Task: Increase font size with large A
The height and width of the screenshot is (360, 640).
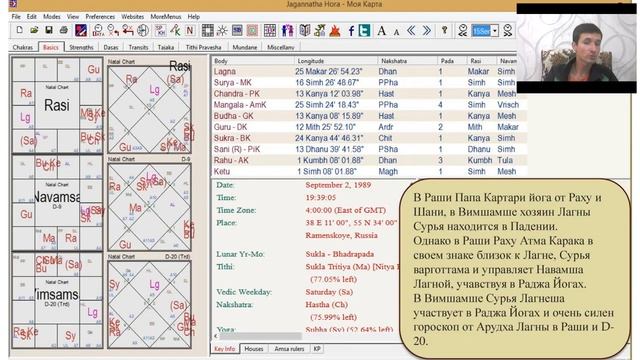Action: [381, 31]
